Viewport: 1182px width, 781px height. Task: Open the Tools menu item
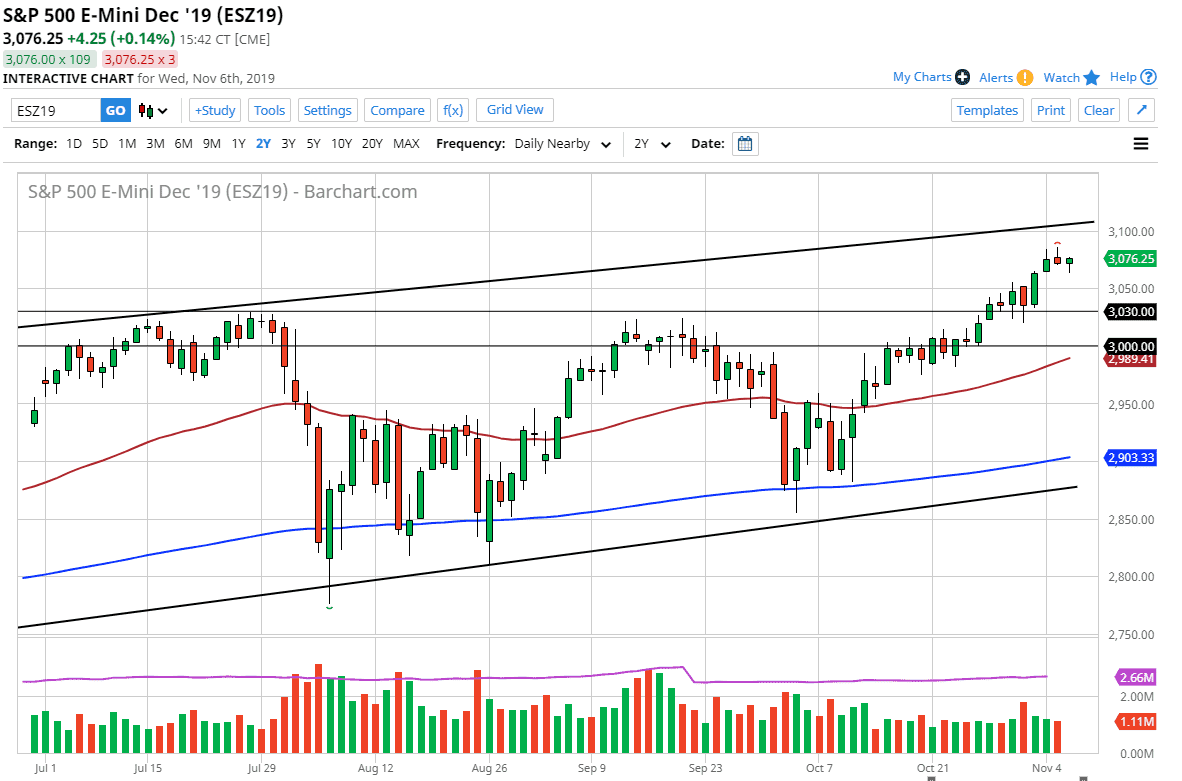pyautogui.click(x=269, y=109)
